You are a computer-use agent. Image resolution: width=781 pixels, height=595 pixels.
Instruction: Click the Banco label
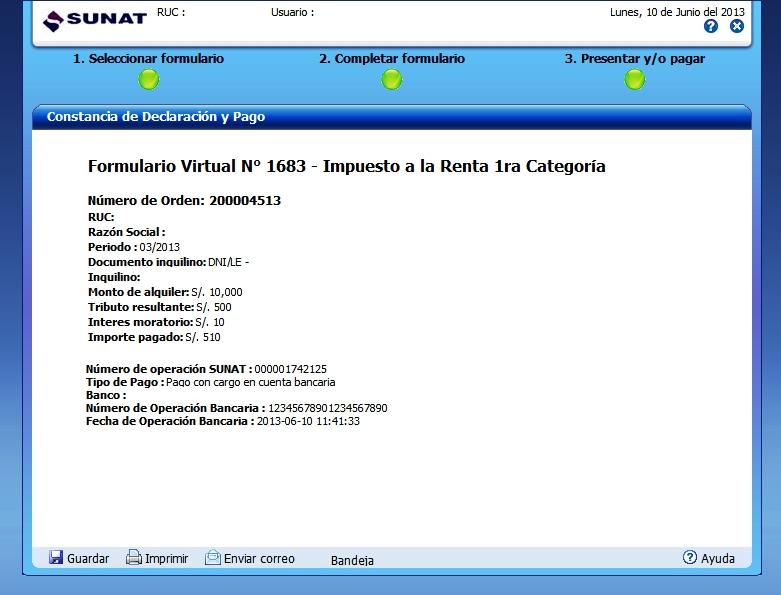click(106, 395)
